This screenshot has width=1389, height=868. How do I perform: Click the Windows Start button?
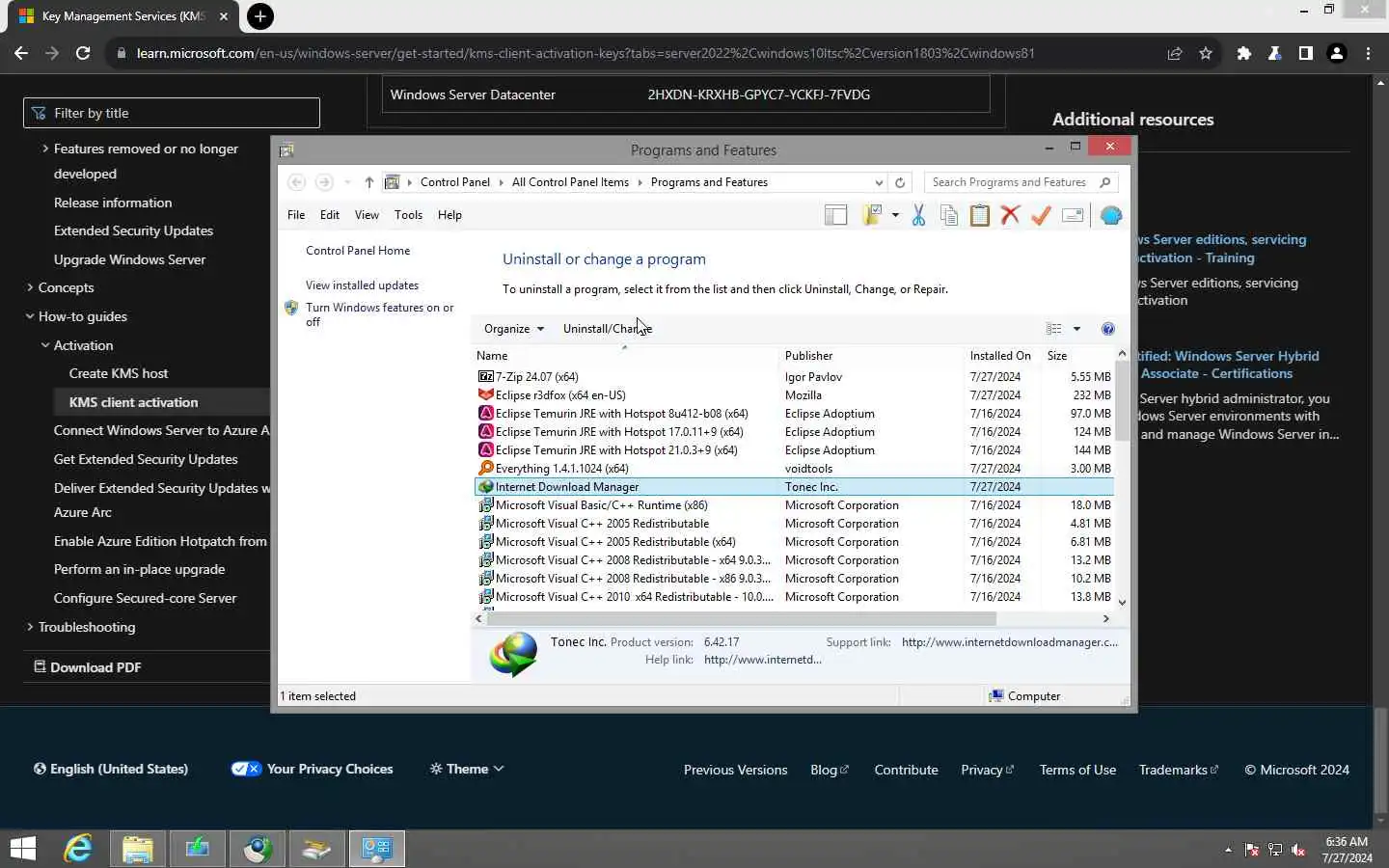(23, 849)
